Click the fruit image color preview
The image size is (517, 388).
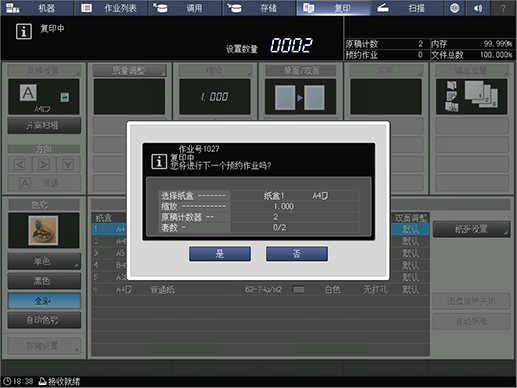pyautogui.click(x=43, y=230)
